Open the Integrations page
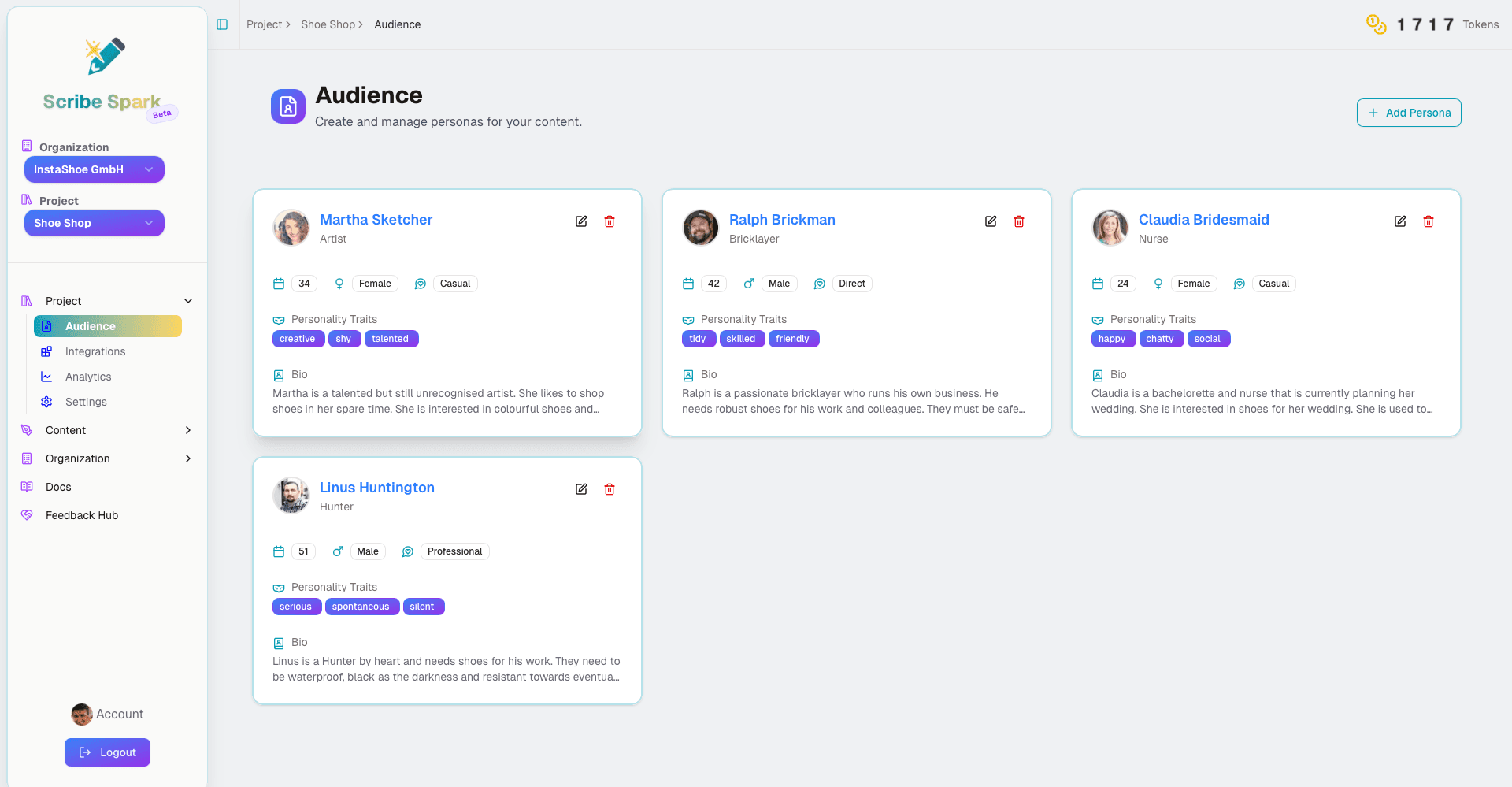The width and height of the screenshot is (1512, 787). click(x=94, y=351)
